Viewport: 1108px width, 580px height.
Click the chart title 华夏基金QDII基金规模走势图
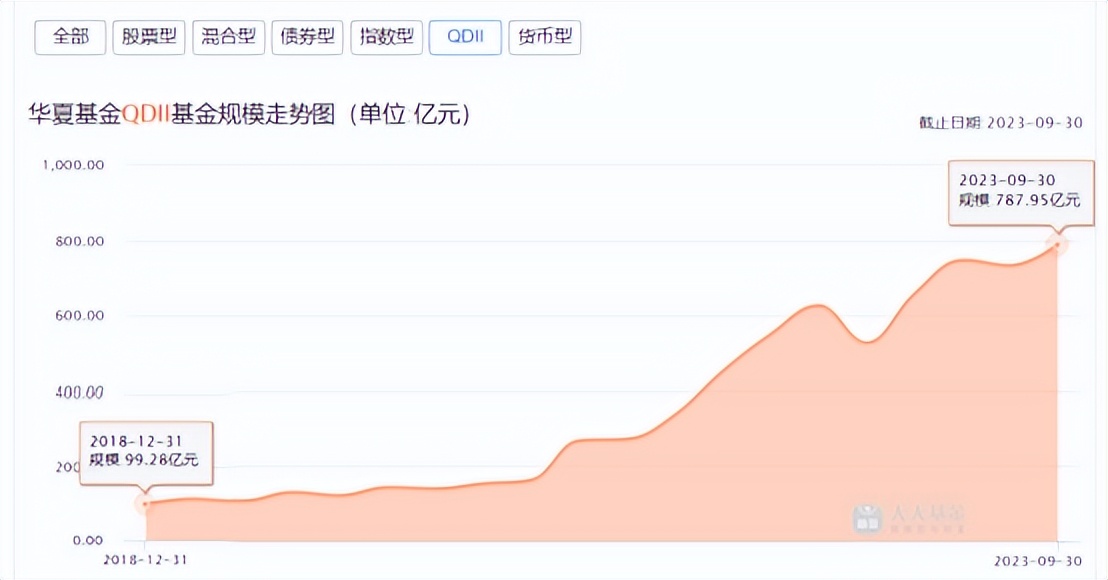coord(249,114)
